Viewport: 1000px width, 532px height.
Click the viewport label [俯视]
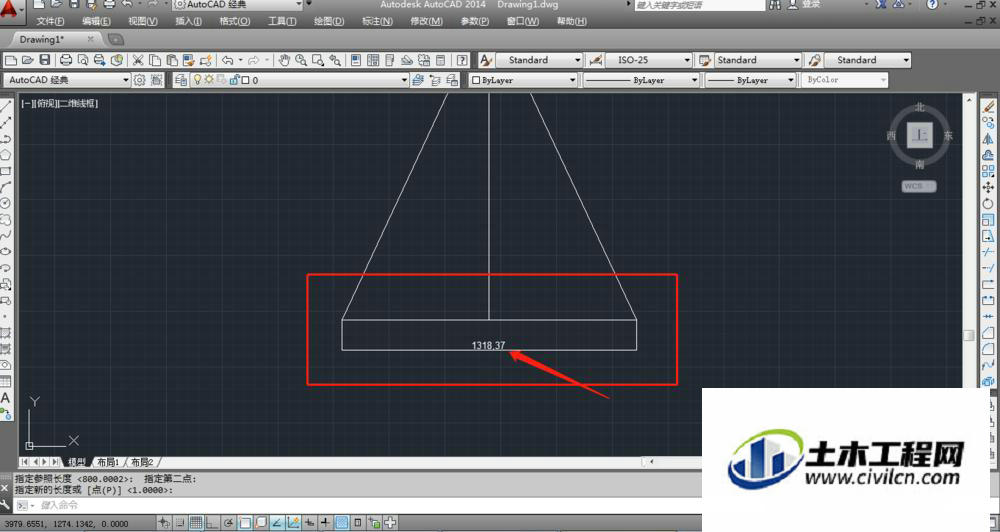coord(47,103)
